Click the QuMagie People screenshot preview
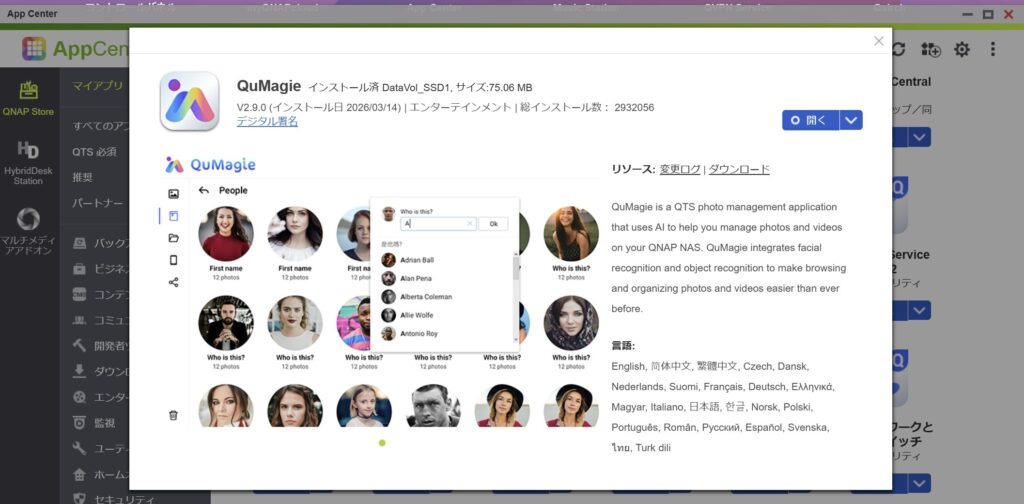This screenshot has height=504, width=1024. pos(379,291)
